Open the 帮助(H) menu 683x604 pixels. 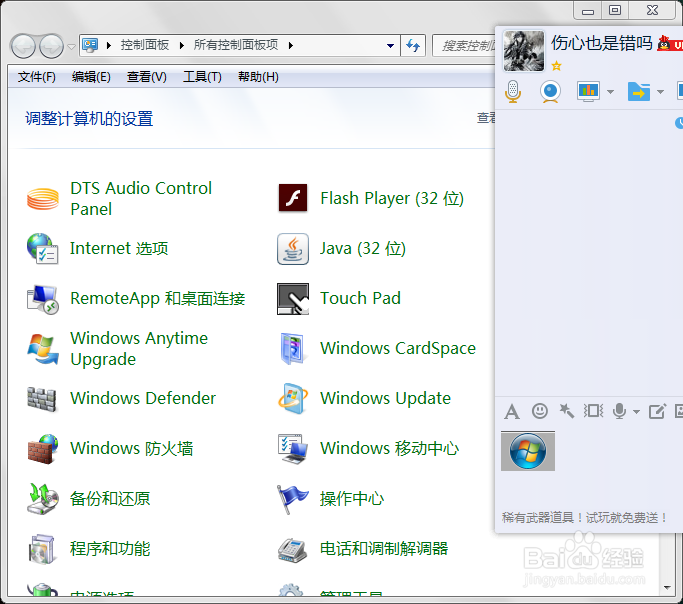(x=258, y=77)
